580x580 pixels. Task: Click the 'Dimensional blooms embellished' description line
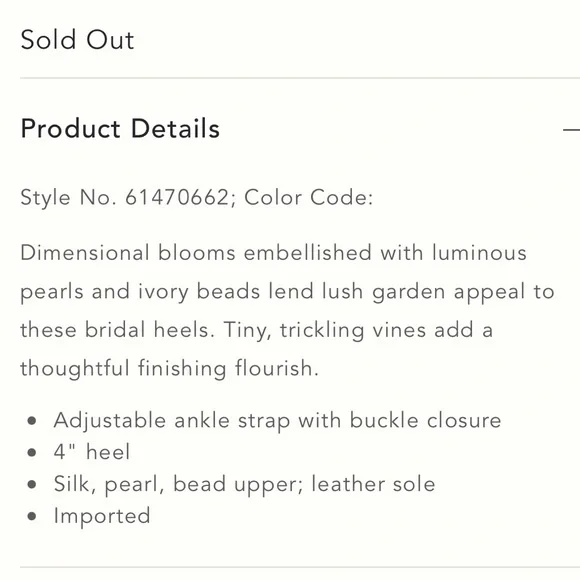[273, 253]
